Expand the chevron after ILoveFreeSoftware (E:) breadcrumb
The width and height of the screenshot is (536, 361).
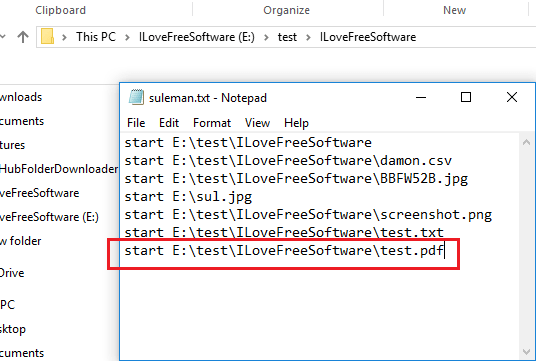coord(266,37)
